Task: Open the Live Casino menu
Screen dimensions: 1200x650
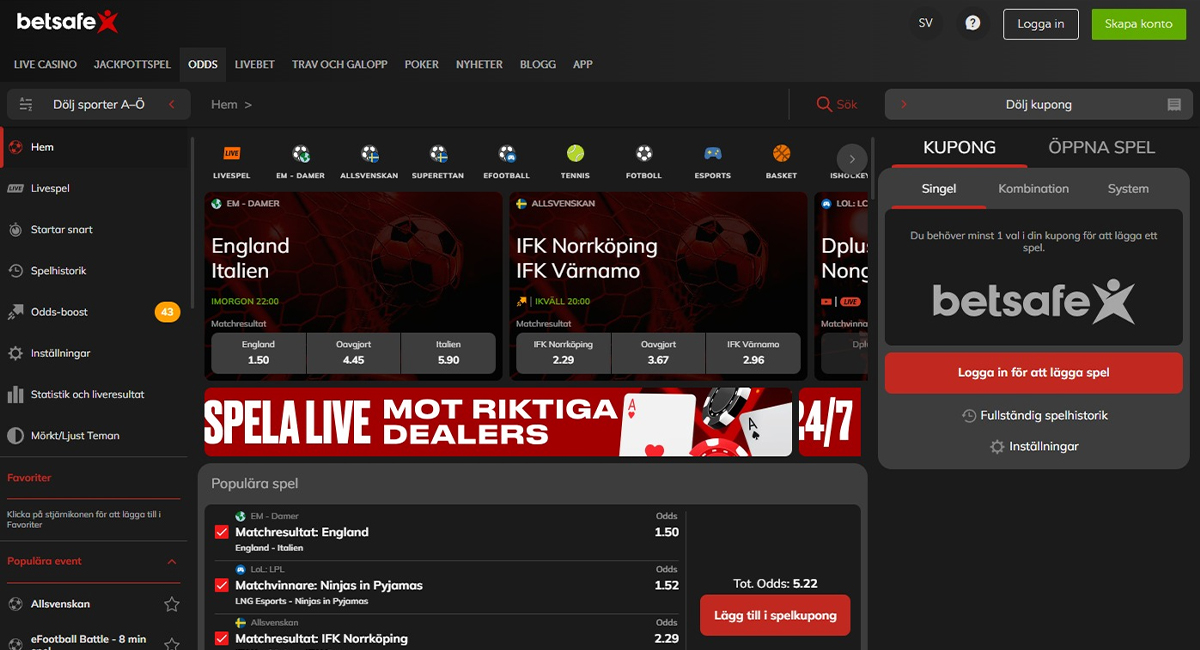Action: (45, 64)
